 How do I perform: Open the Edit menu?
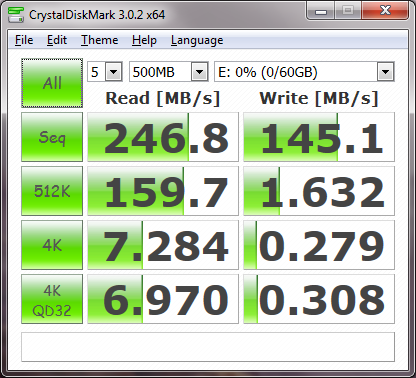pos(57,40)
